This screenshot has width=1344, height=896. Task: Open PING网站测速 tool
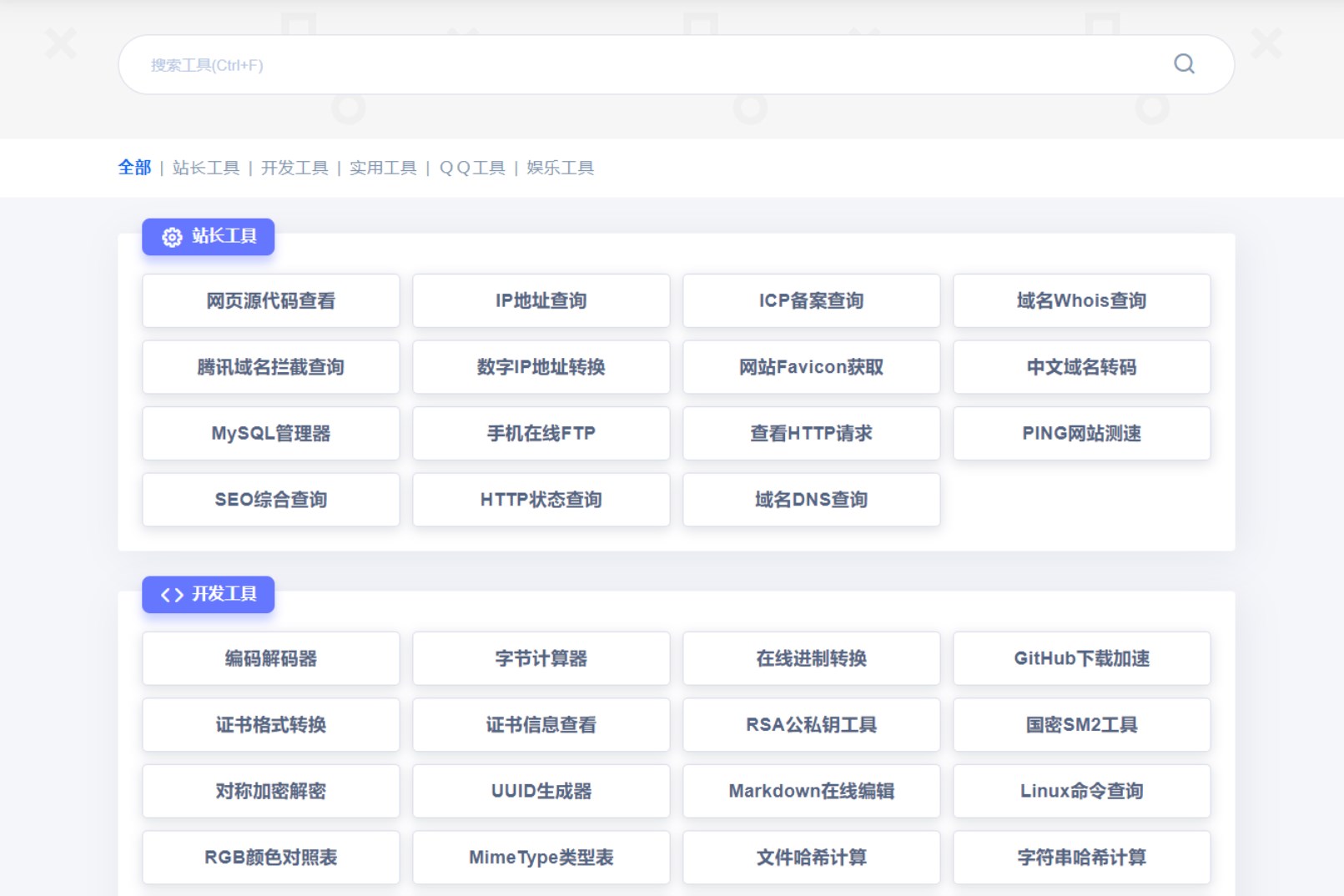1082,434
